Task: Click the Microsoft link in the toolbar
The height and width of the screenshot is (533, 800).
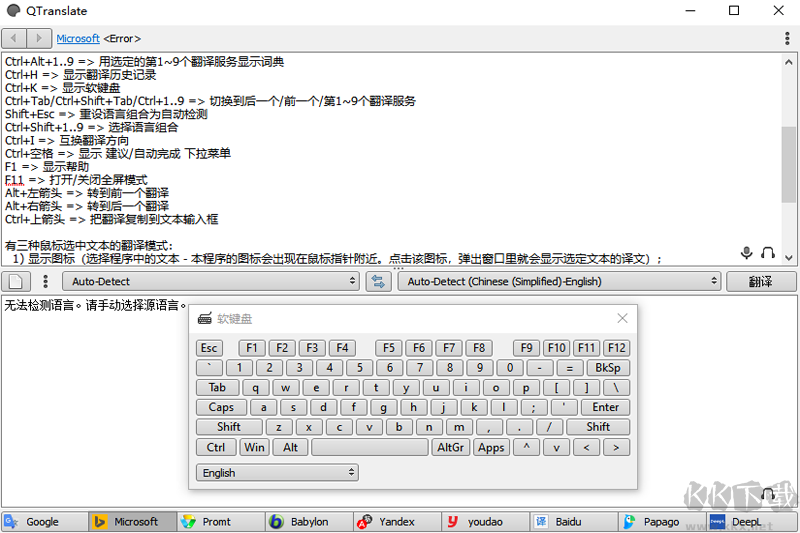Action: tap(77, 38)
